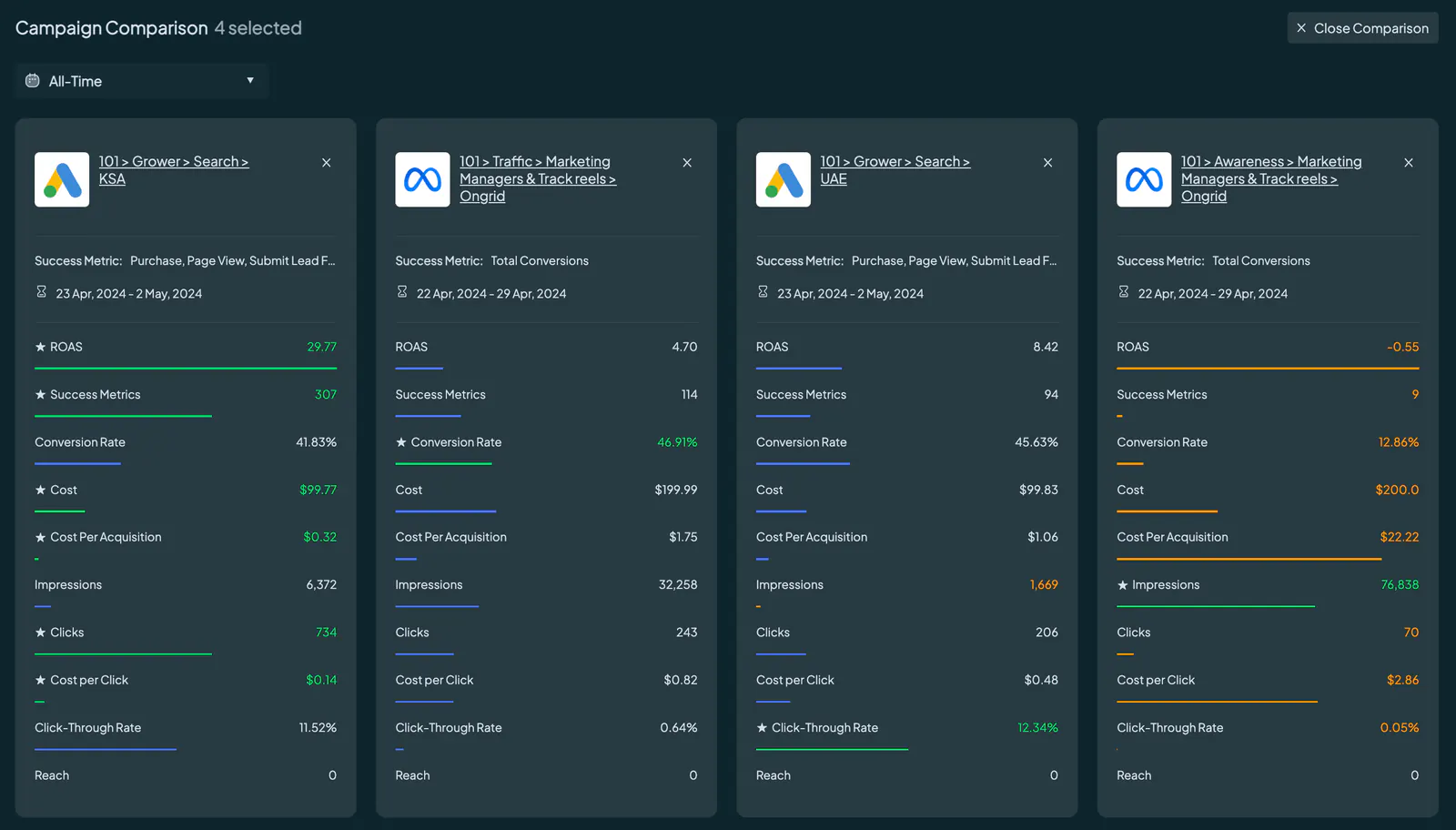Click the dropdown arrow beside All-Time
Image resolution: width=1456 pixels, height=830 pixels.
tap(250, 80)
